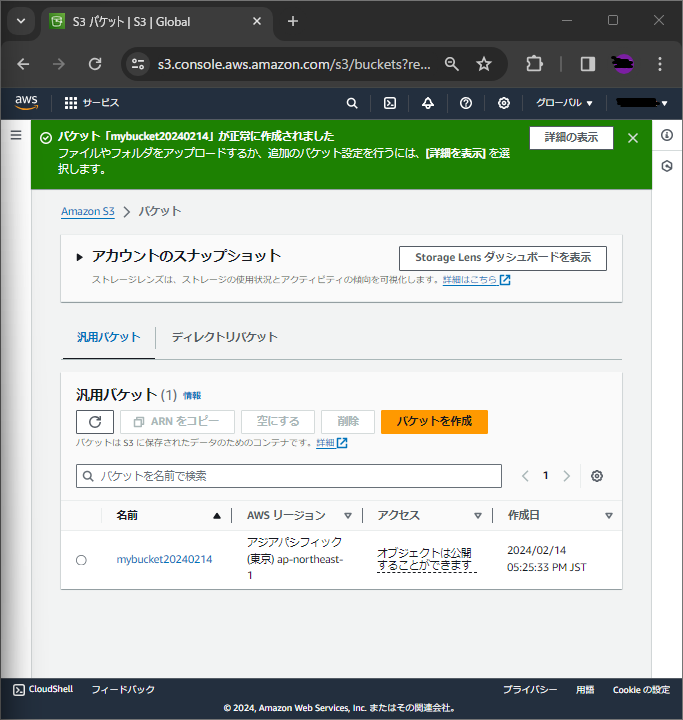The width and height of the screenshot is (683, 720).
Task: Focus the バケットを名前で検索 field
Action: [289, 476]
